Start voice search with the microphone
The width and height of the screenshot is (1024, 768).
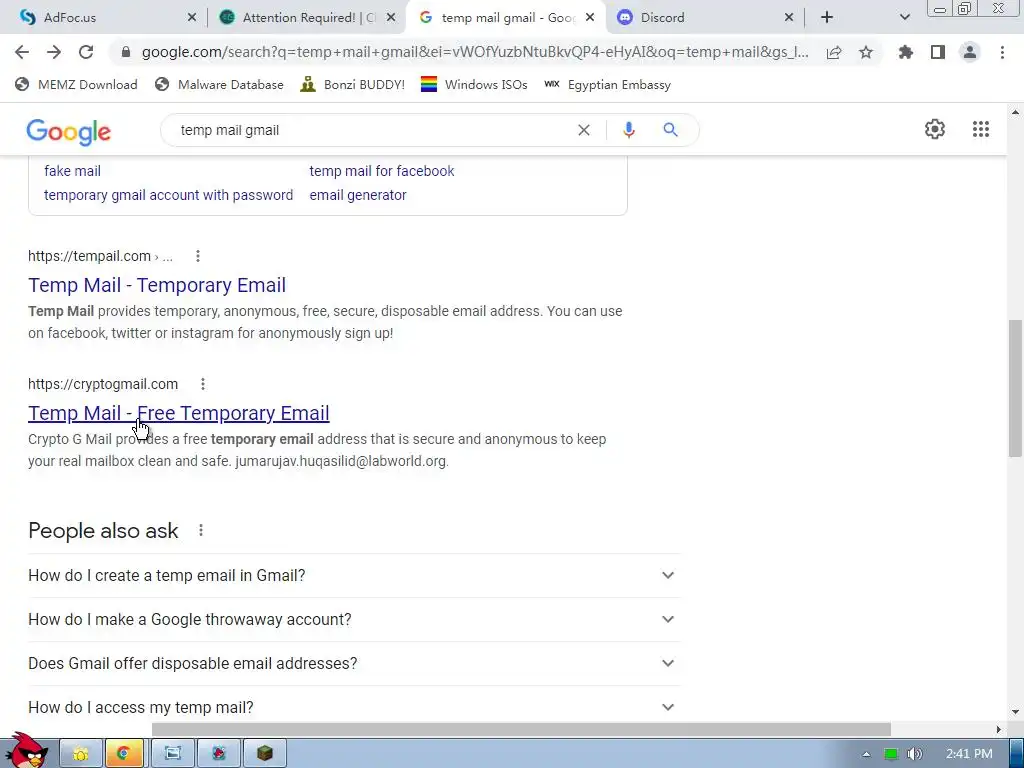click(628, 130)
